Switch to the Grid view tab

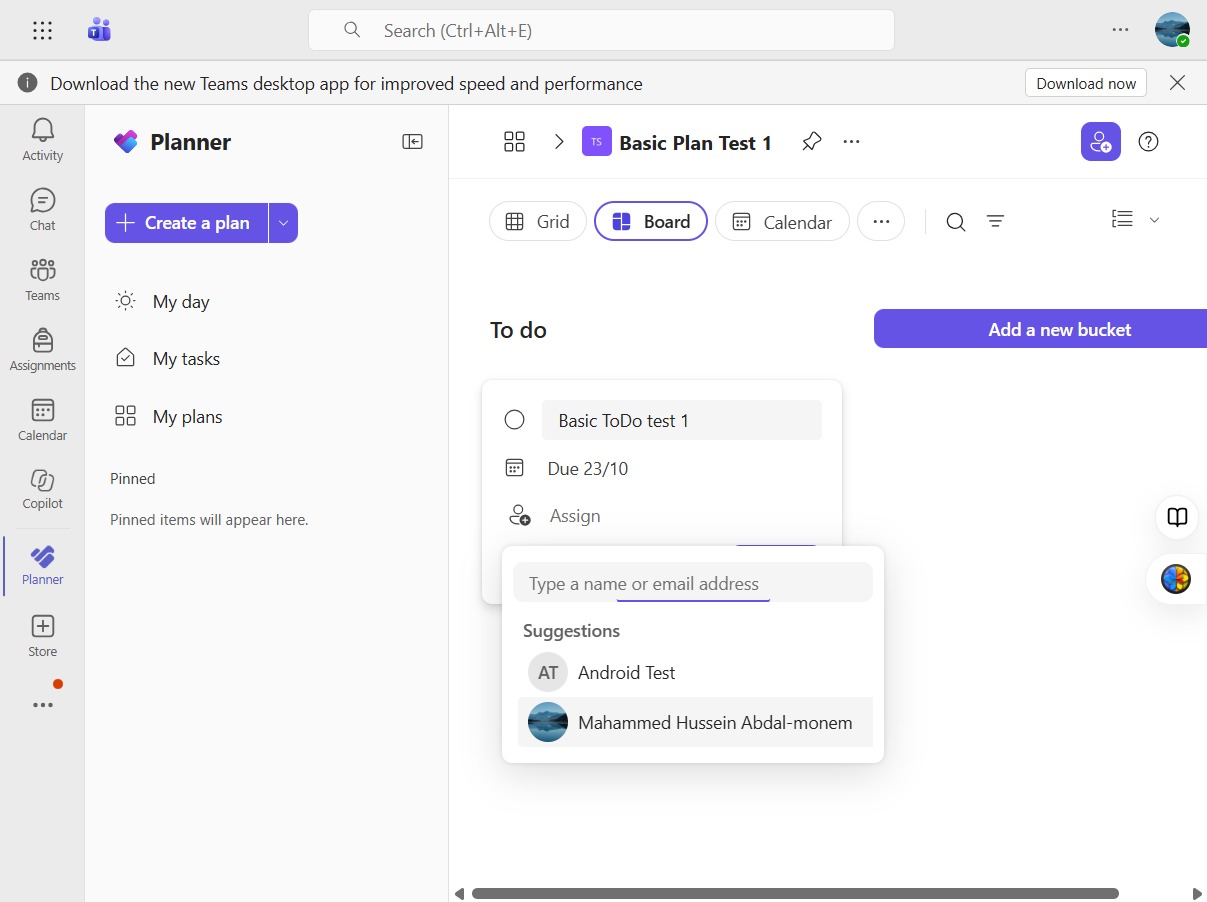(538, 222)
